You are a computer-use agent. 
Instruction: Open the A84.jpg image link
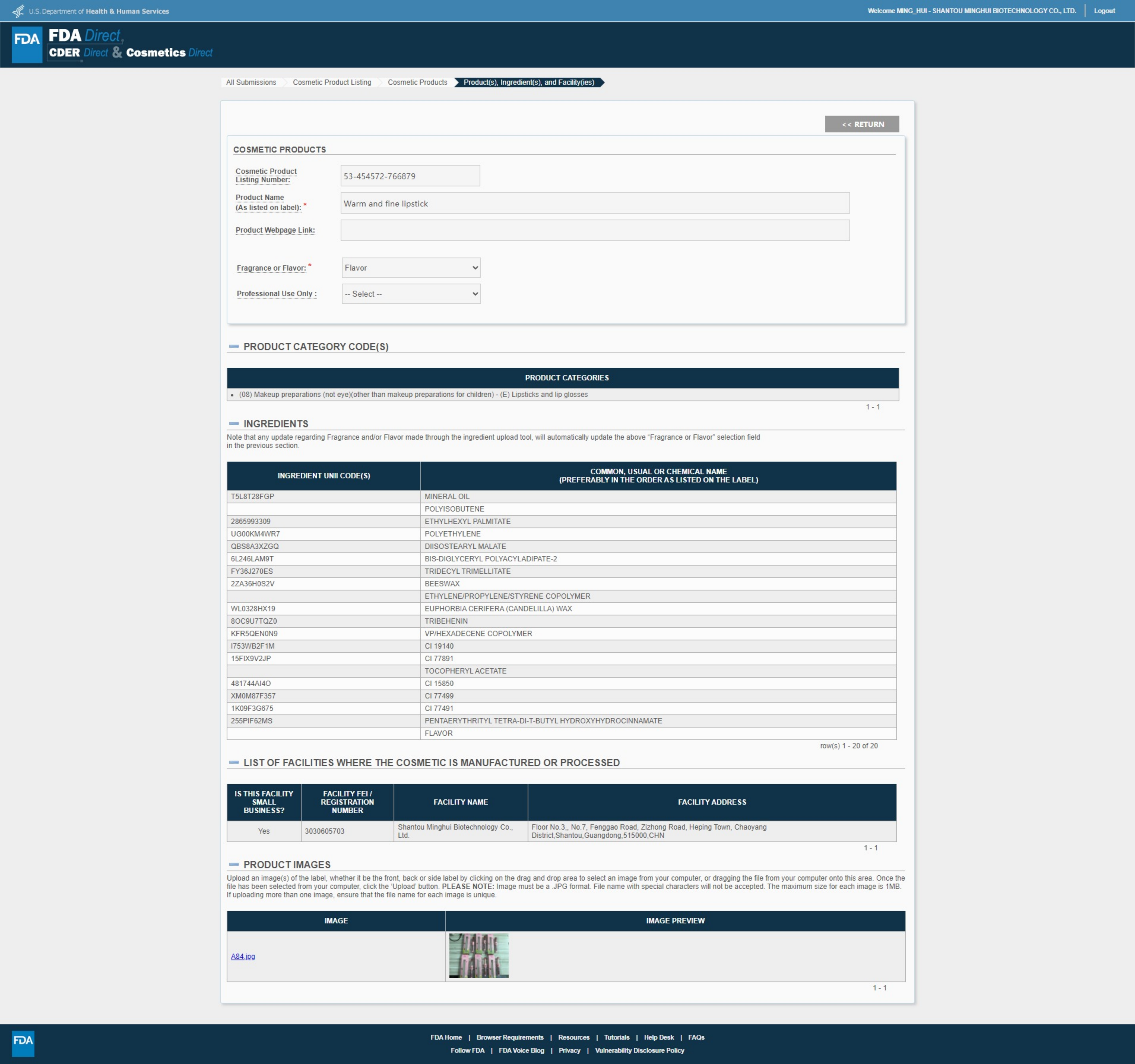243,956
